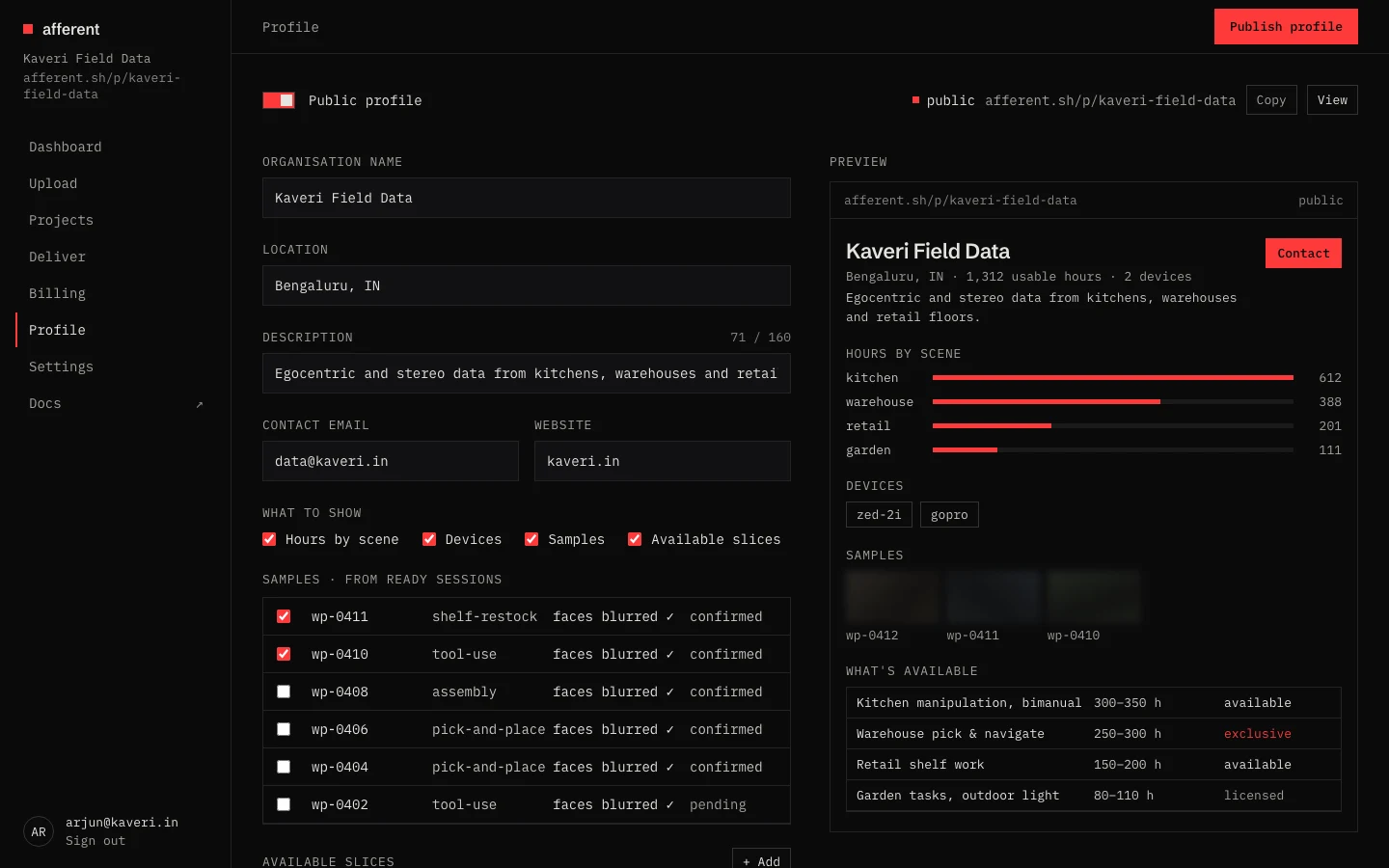Screen dimensions: 1389x868
Task: Click the kitchen hours bar
Action: click(1113, 378)
